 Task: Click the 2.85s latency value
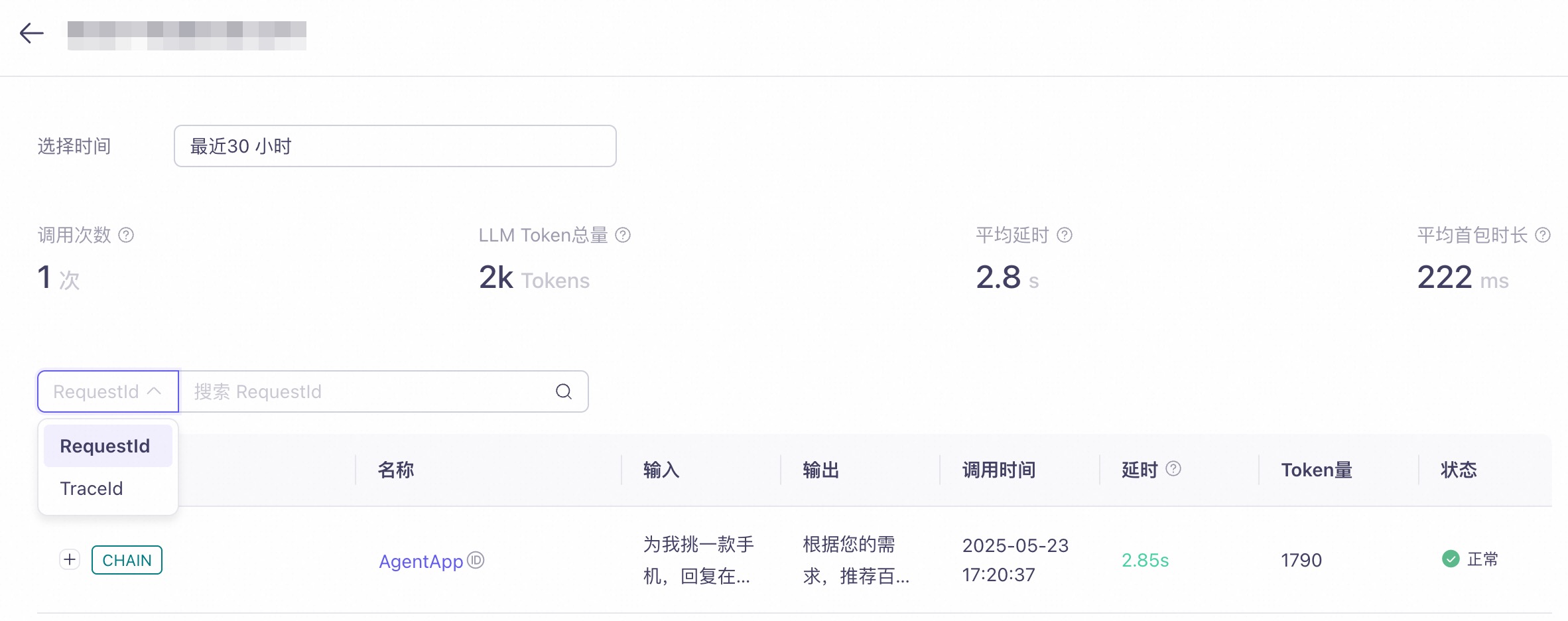click(1145, 560)
